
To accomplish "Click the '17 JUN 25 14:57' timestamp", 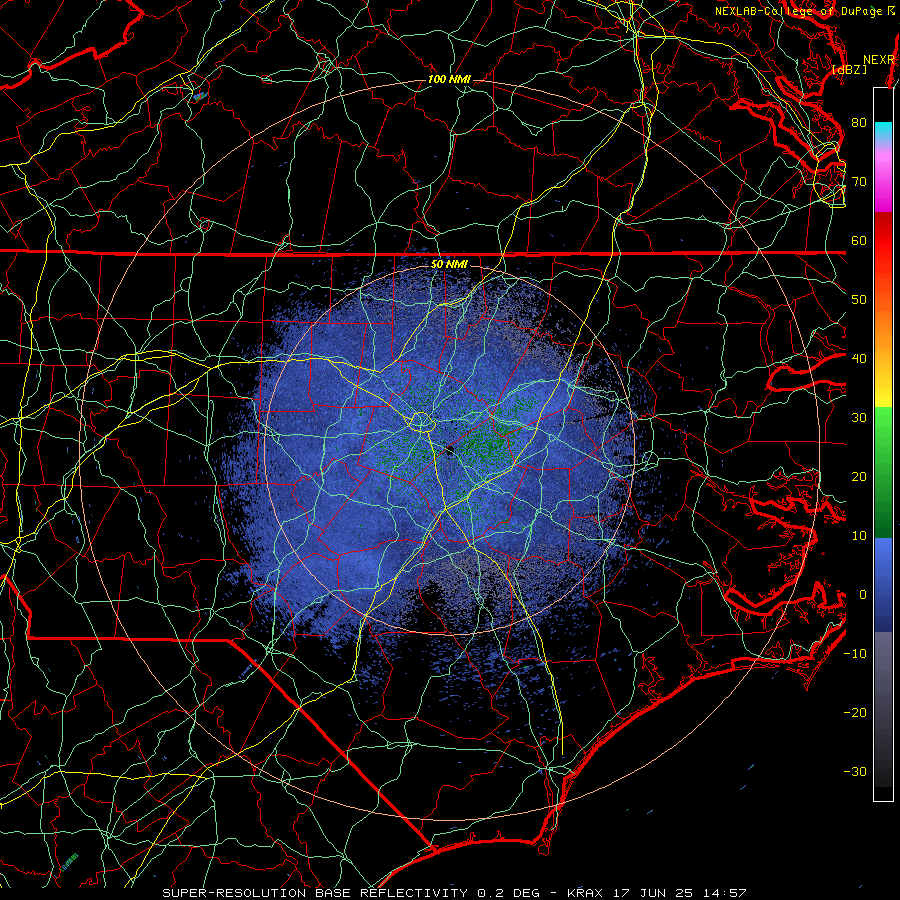I will [680, 893].
